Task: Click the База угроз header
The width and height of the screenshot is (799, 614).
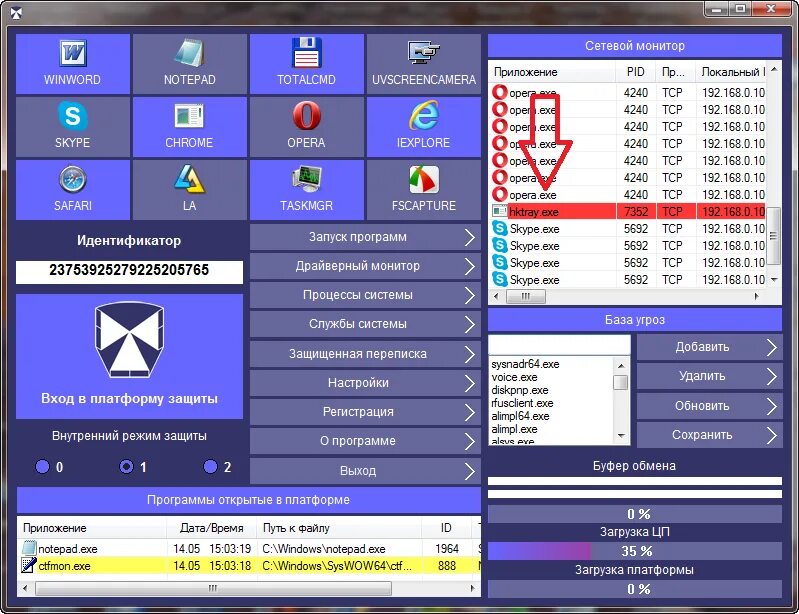Action: 635,320
